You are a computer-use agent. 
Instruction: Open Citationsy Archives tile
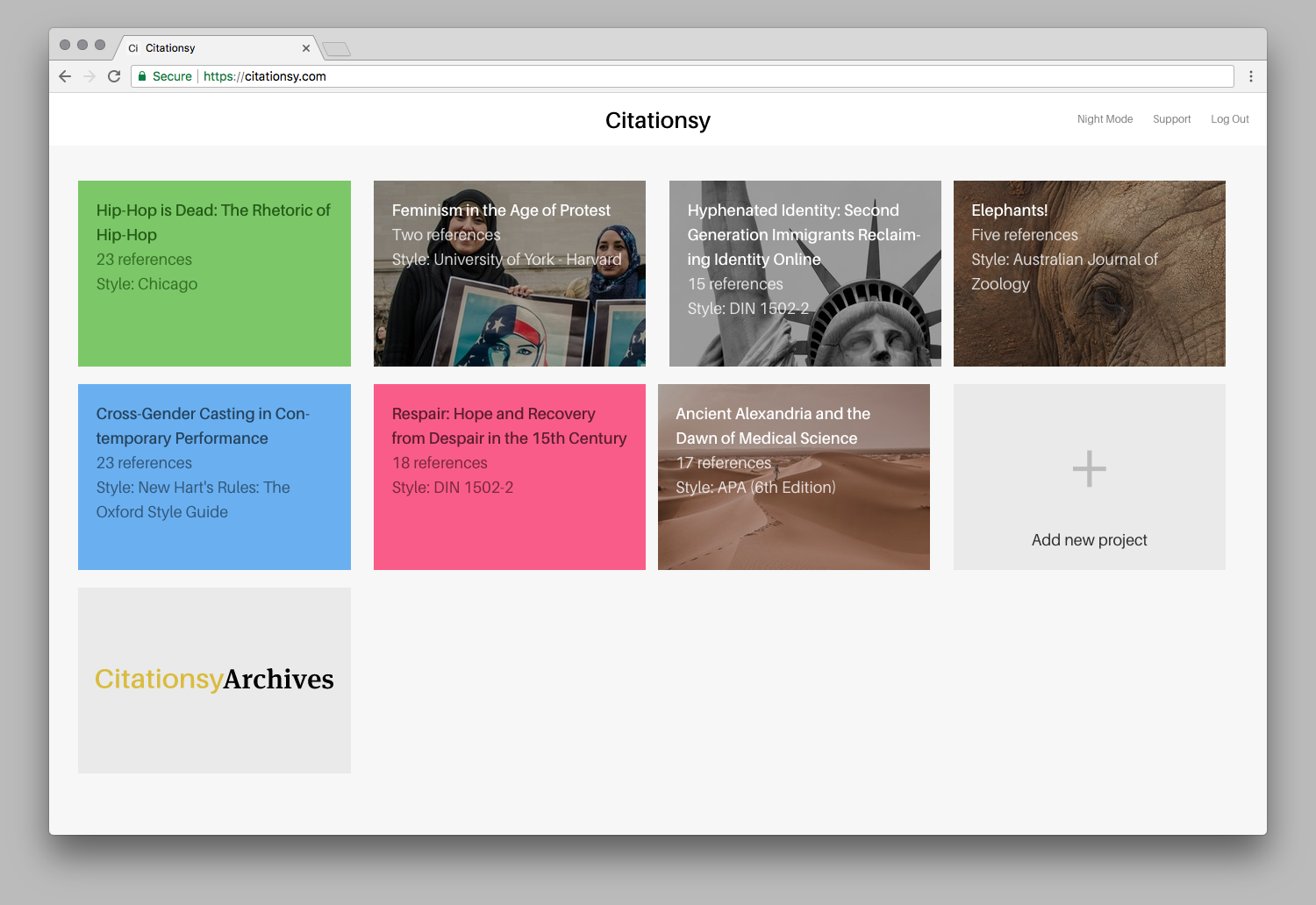click(x=214, y=681)
